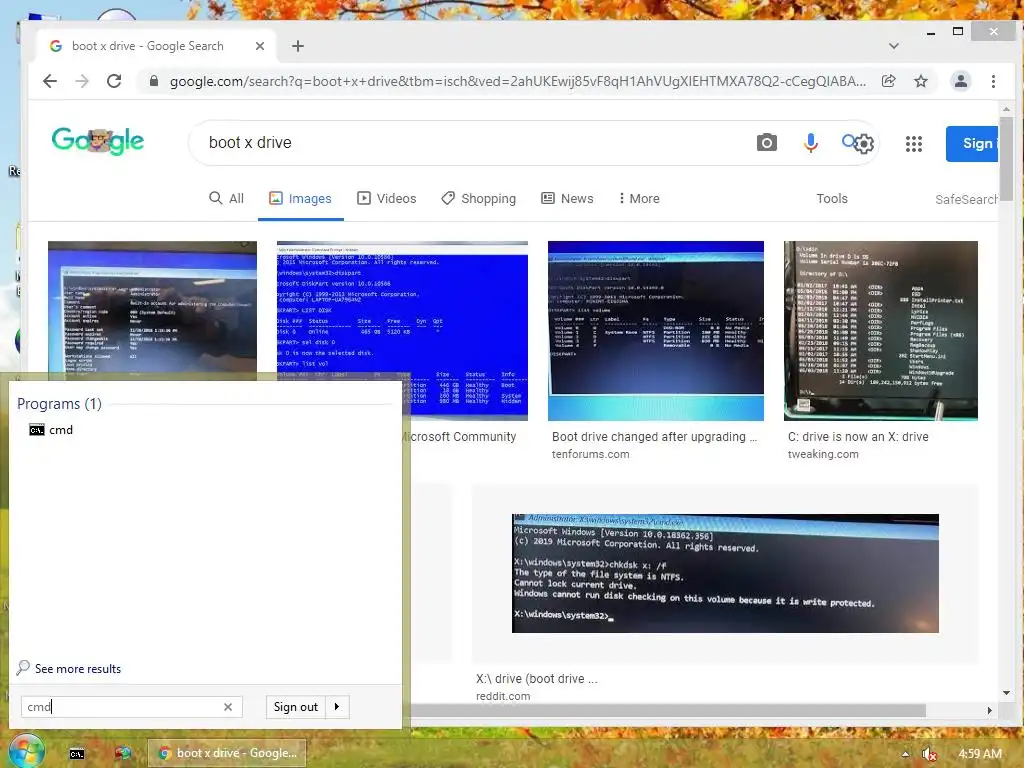Reload the page with the refresh icon
This screenshot has height=768, width=1024.
click(114, 81)
